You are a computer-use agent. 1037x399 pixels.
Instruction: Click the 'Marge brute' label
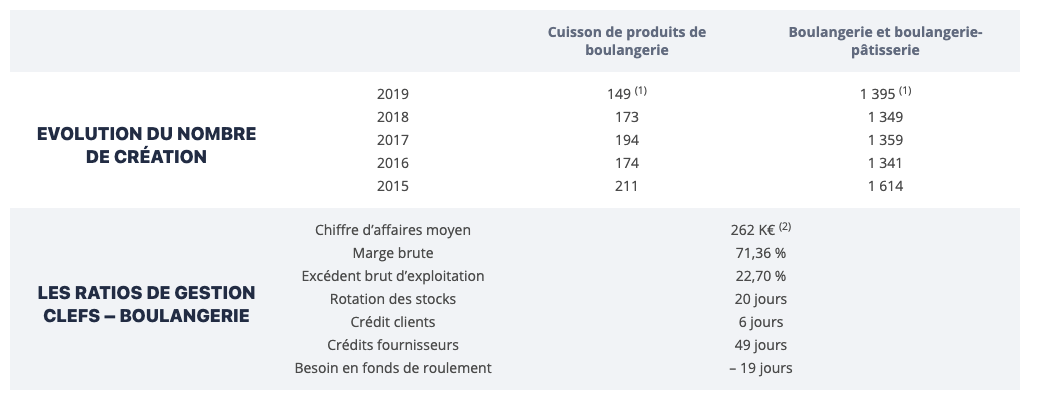pos(393,253)
